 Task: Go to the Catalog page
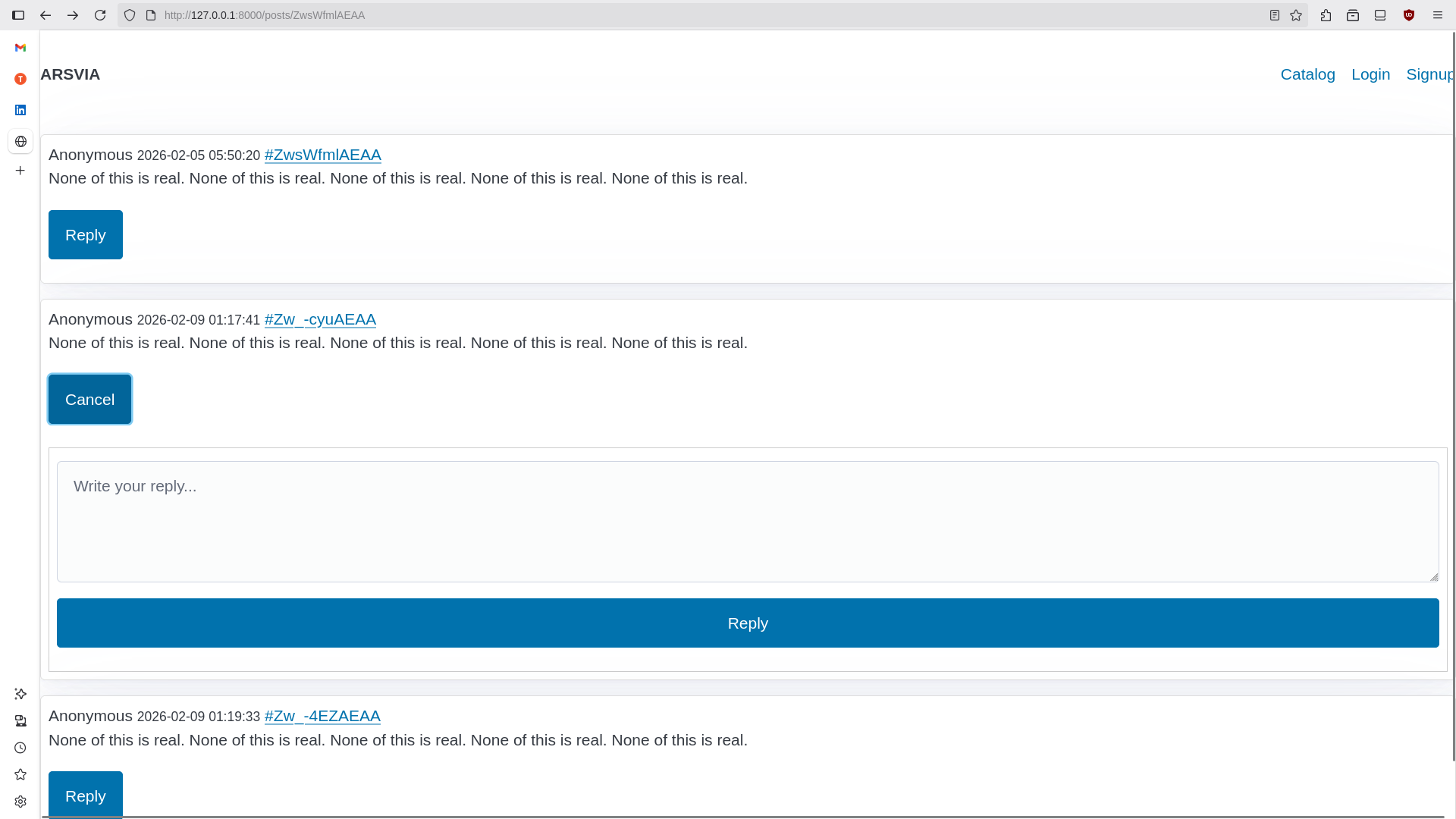[1307, 74]
